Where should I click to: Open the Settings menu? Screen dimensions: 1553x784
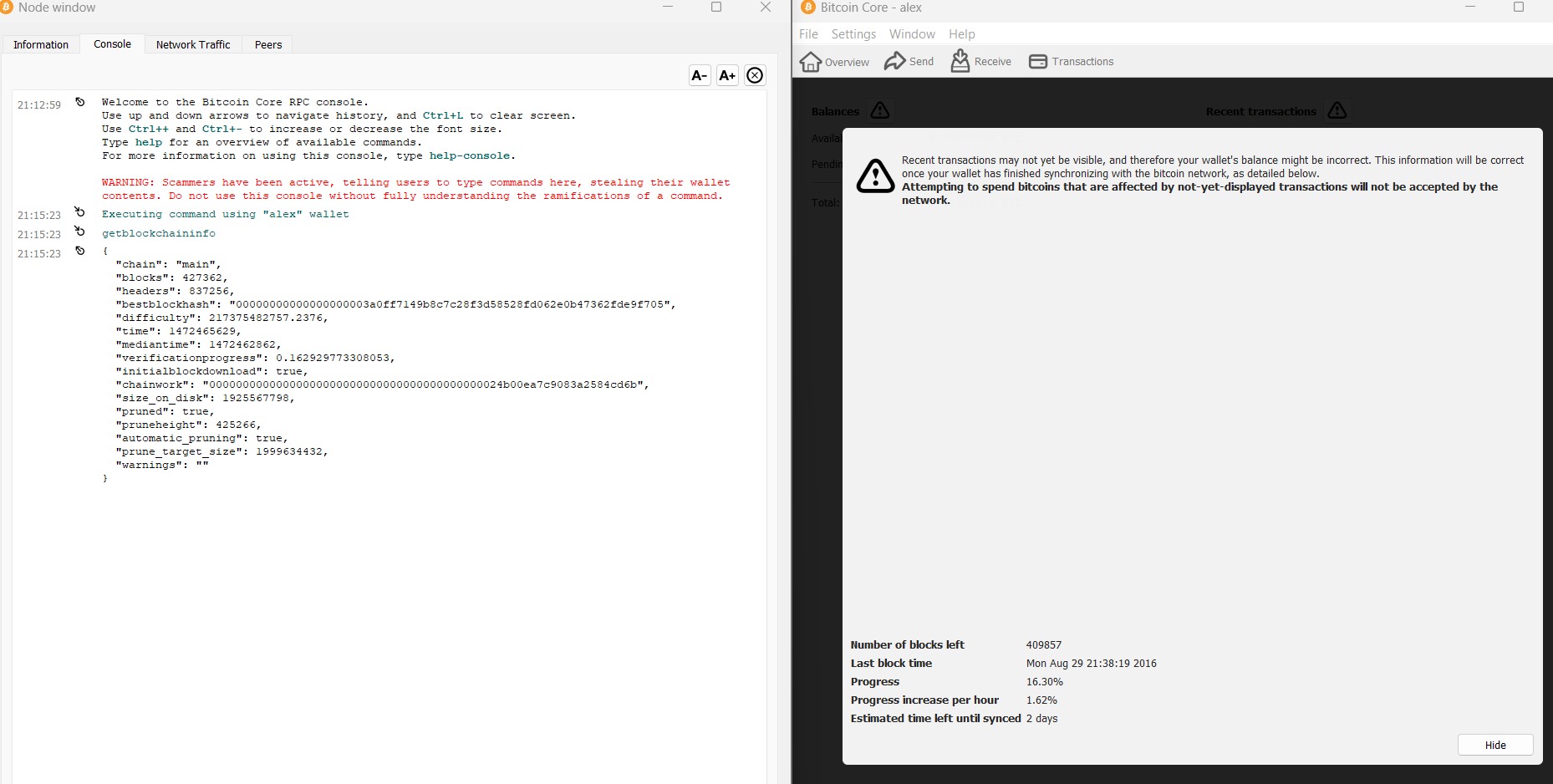point(853,34)
